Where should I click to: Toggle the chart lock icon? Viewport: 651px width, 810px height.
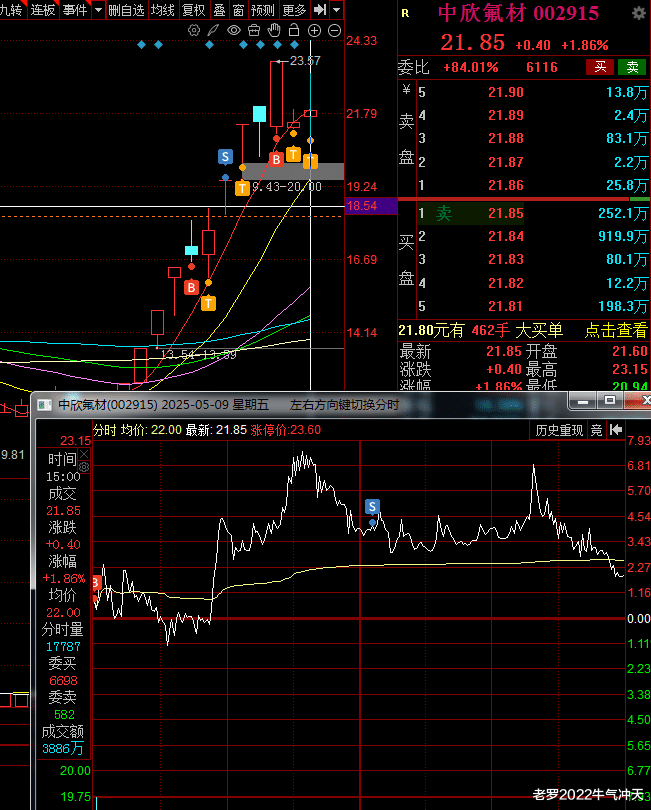coord(294,30)
